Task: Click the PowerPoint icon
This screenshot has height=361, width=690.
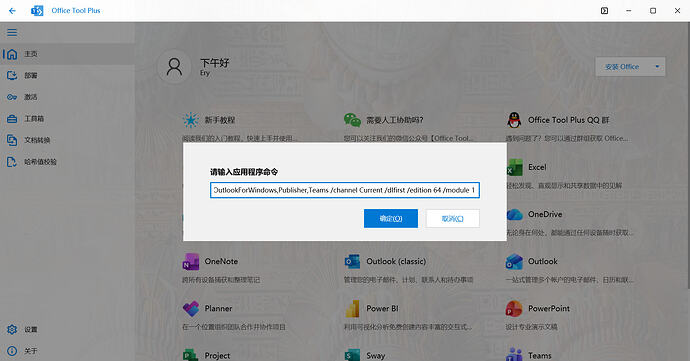Action: pos(514,309)
